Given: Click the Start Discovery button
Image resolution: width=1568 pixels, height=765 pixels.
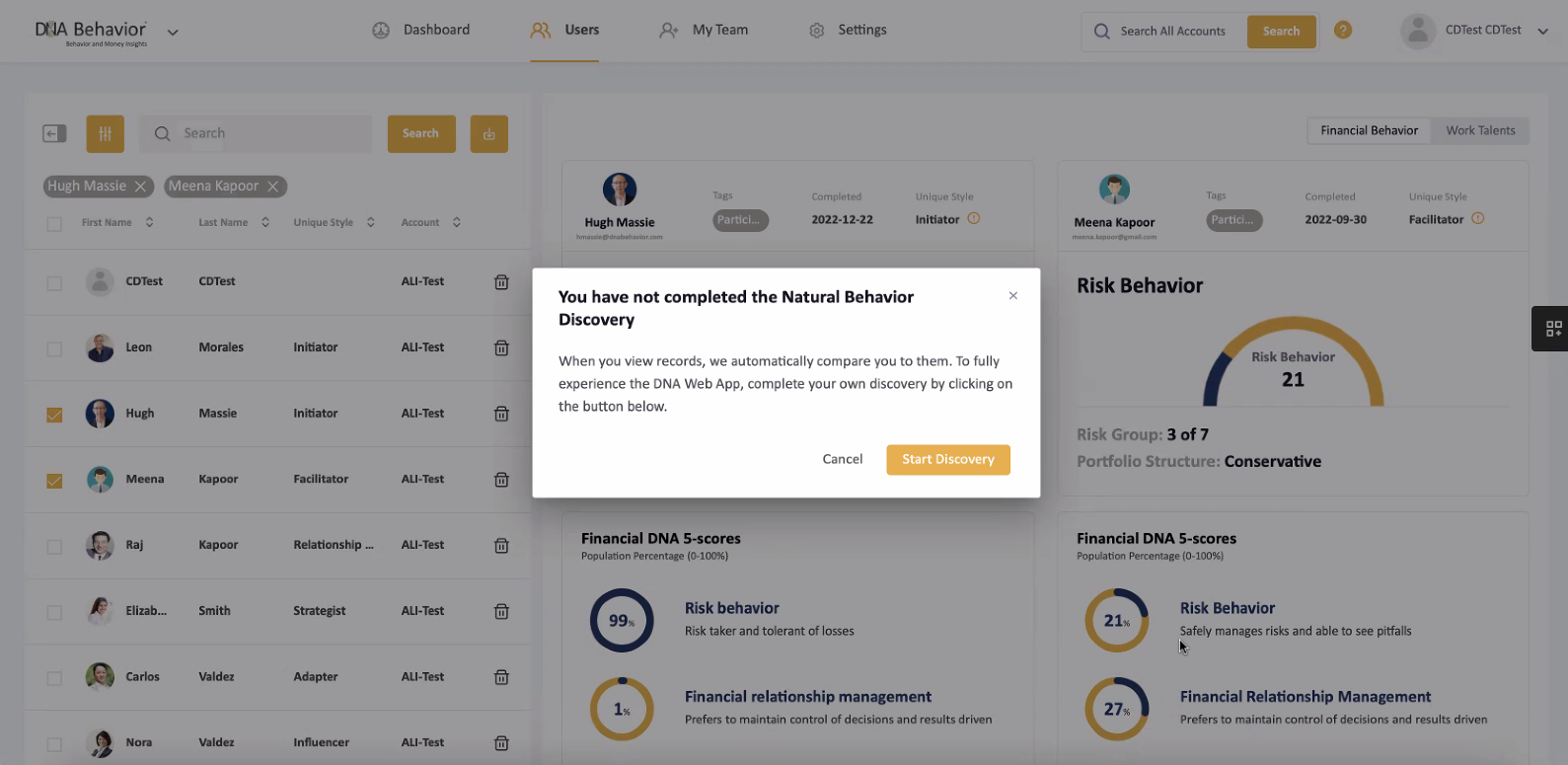Looking at the screenshot, I should (948, 459).
